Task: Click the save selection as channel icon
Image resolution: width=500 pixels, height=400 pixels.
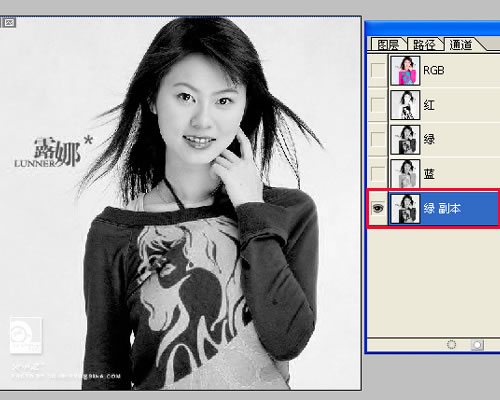Action: coord(477,345)
